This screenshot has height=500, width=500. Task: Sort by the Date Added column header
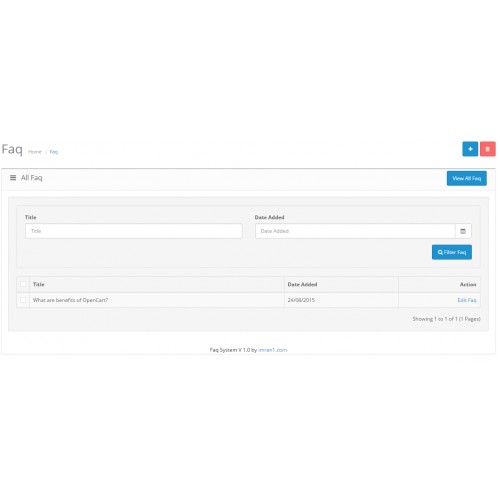click(302, 284)
